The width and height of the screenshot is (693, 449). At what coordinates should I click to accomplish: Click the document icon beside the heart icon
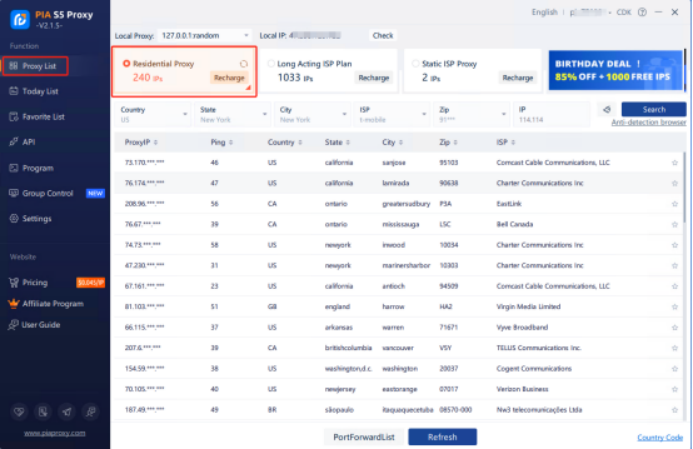(43, 412)
